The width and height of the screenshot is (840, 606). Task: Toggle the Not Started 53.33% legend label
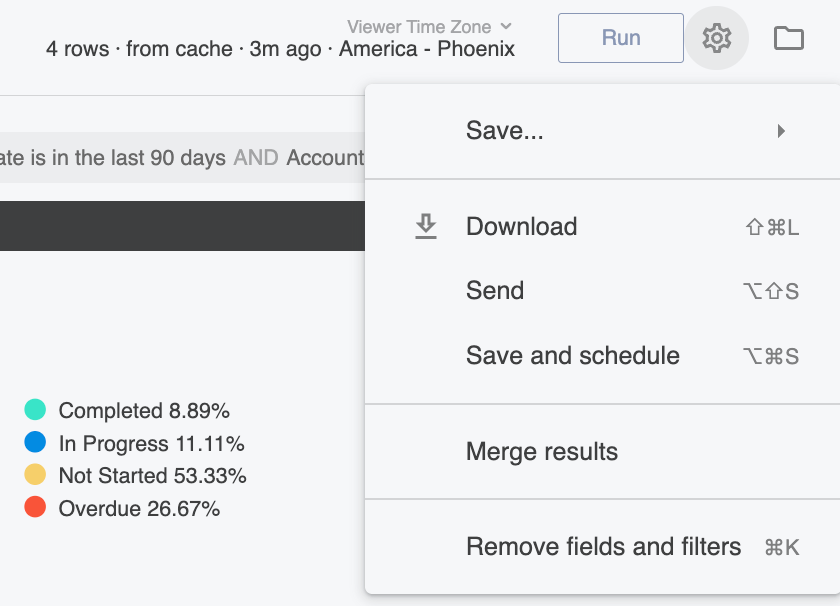[x=153, y=476]
